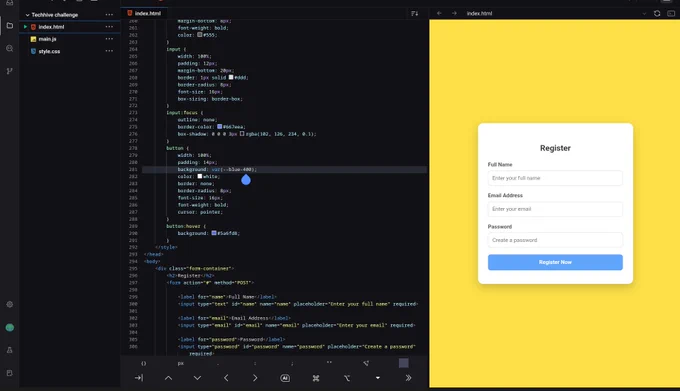Click the option key icon in toolbar
The image size is (680, 391).
[x=347, y=378]
